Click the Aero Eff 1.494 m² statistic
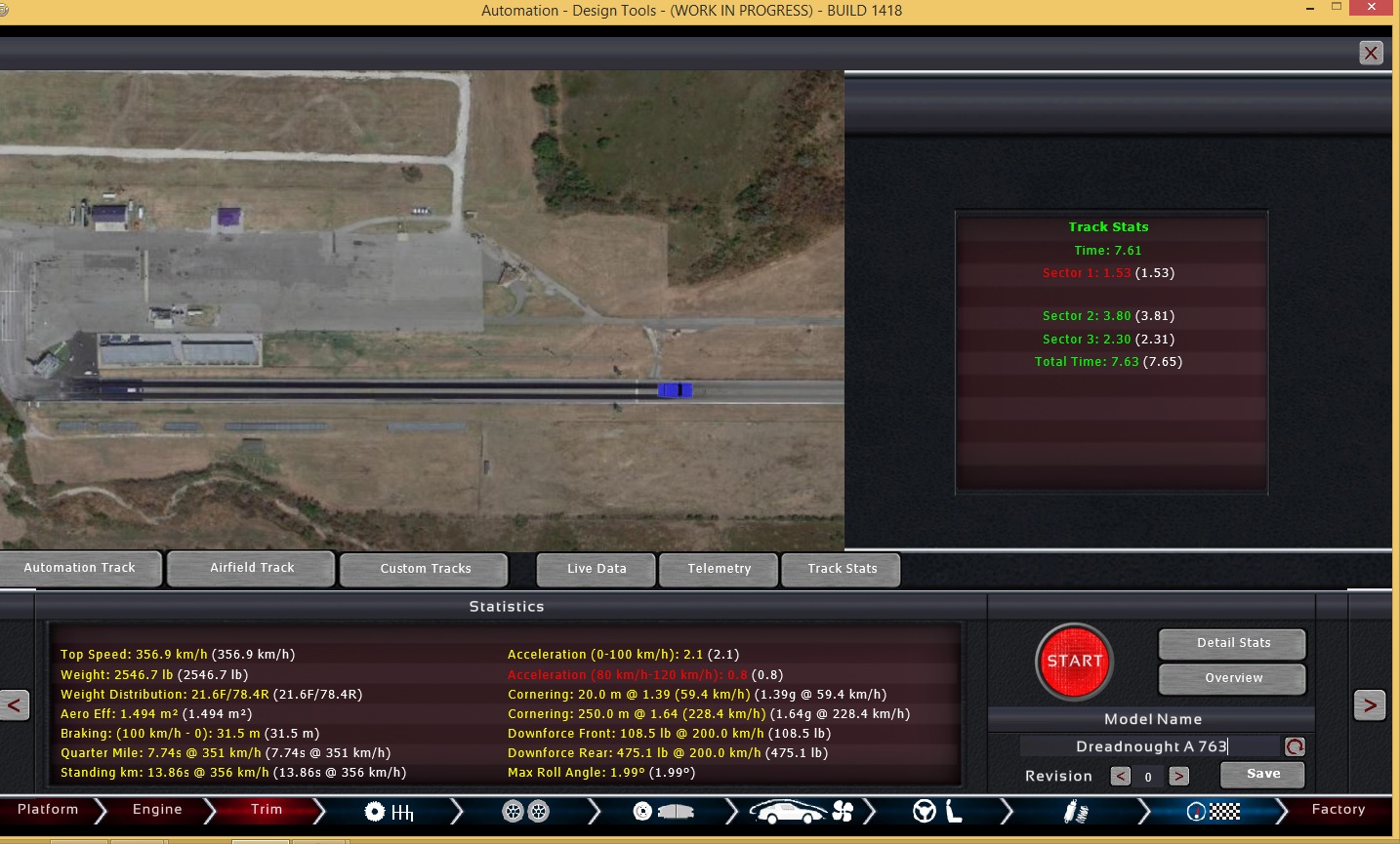 click(x=156, y=714)
